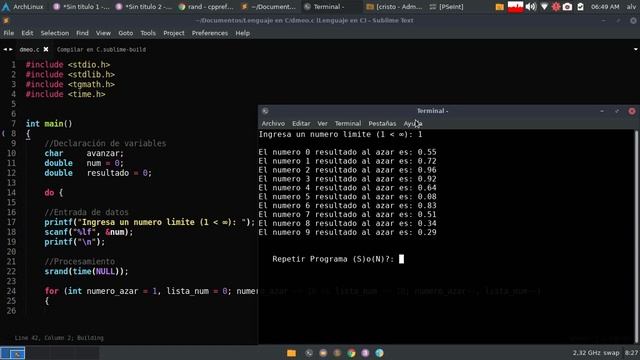Click the red and white tray indicator

click(x=515, y=7)
